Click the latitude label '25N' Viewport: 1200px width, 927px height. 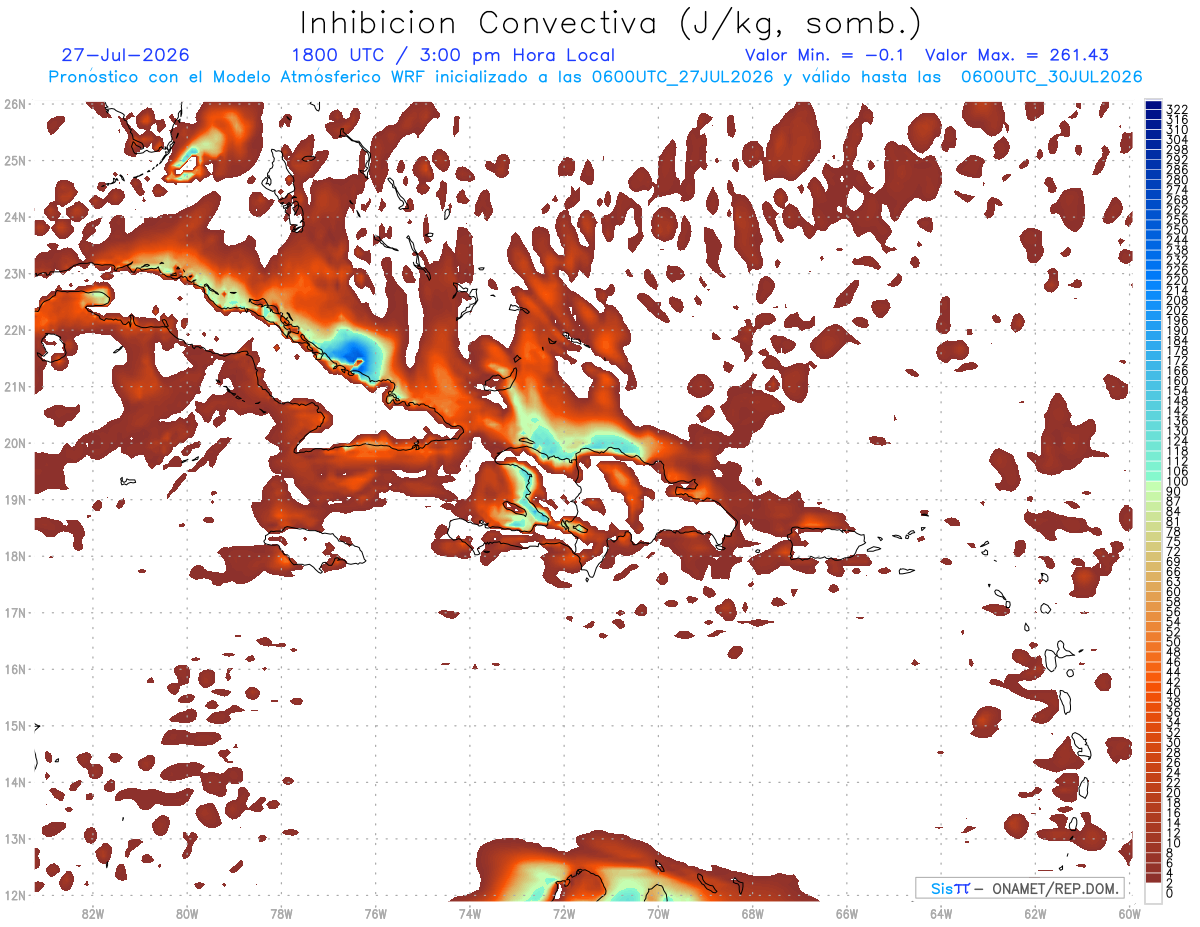pos(15,160)
